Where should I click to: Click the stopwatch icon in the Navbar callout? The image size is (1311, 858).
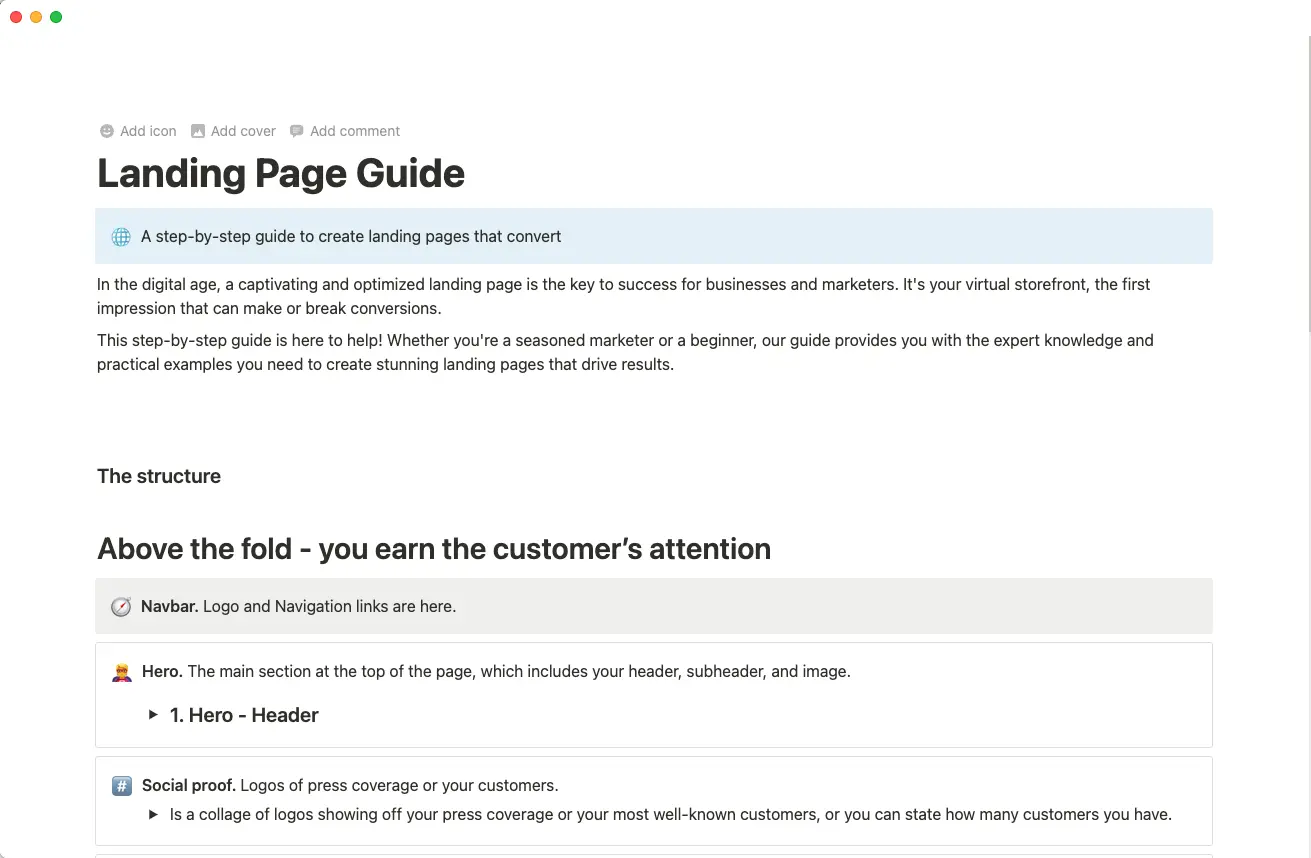click(x=121, y=606)
